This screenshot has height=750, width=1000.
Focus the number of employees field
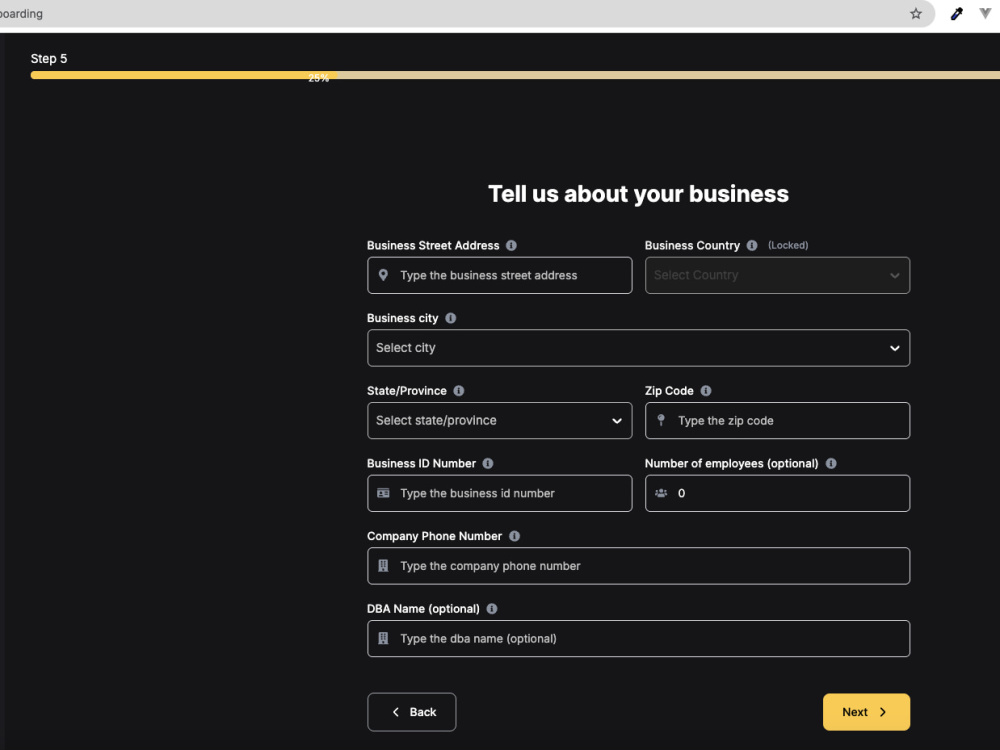pos(777,493)
